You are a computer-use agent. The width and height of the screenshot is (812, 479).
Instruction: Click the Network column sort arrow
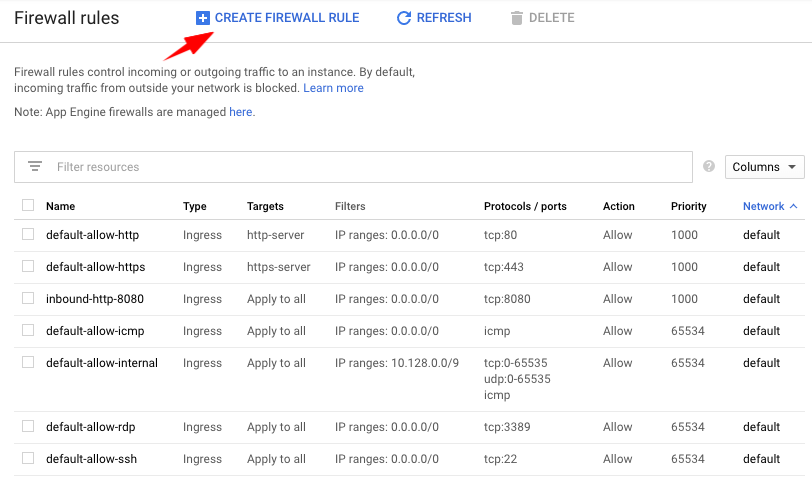coord(794,206)
